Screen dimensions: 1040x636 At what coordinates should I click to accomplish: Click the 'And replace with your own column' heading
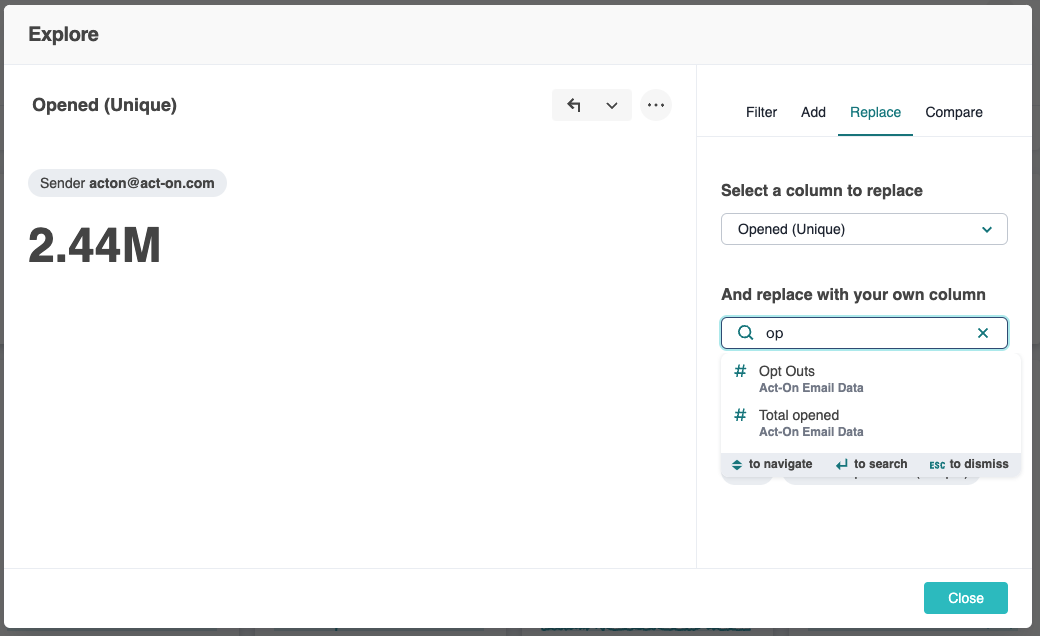pos(853,294)
